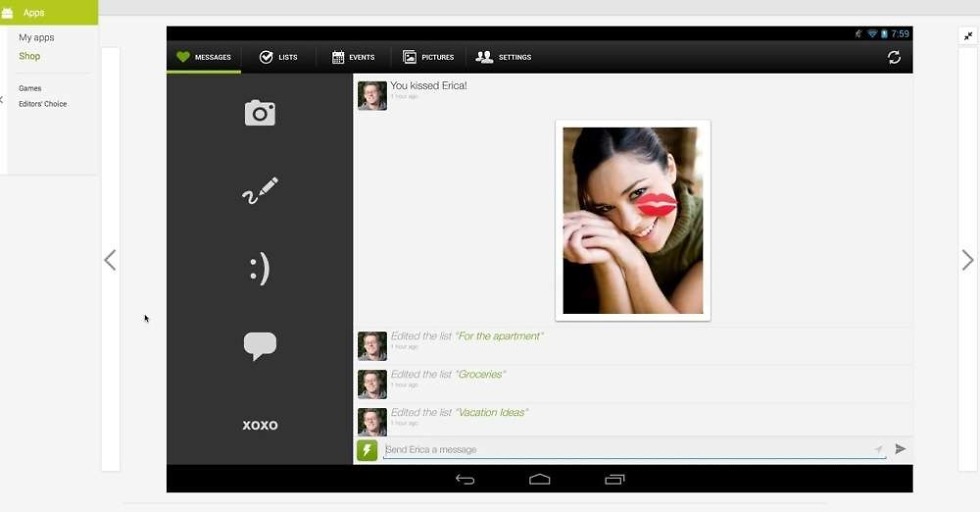Open the "Groceries" list link
980x512 pixels.
pyautogui.click(x=481, y=374)
